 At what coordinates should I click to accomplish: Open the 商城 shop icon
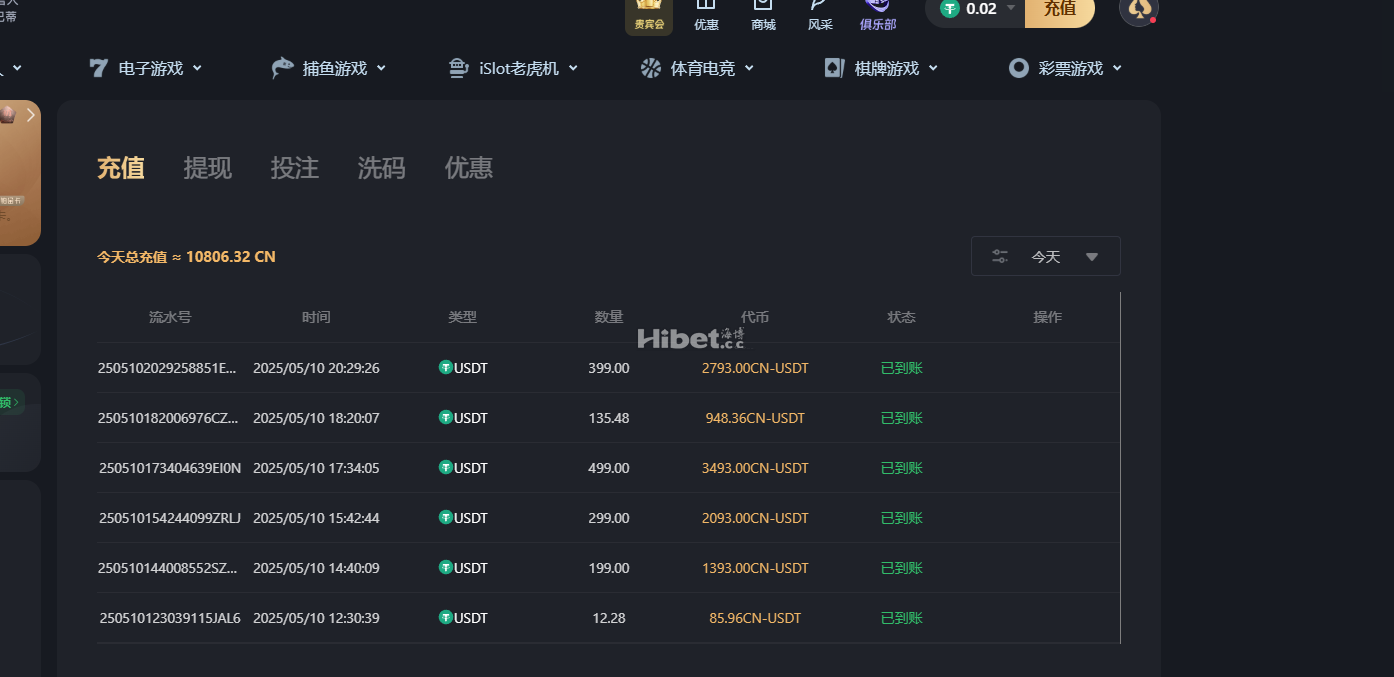pyautogui.click(x=763, y=6)
